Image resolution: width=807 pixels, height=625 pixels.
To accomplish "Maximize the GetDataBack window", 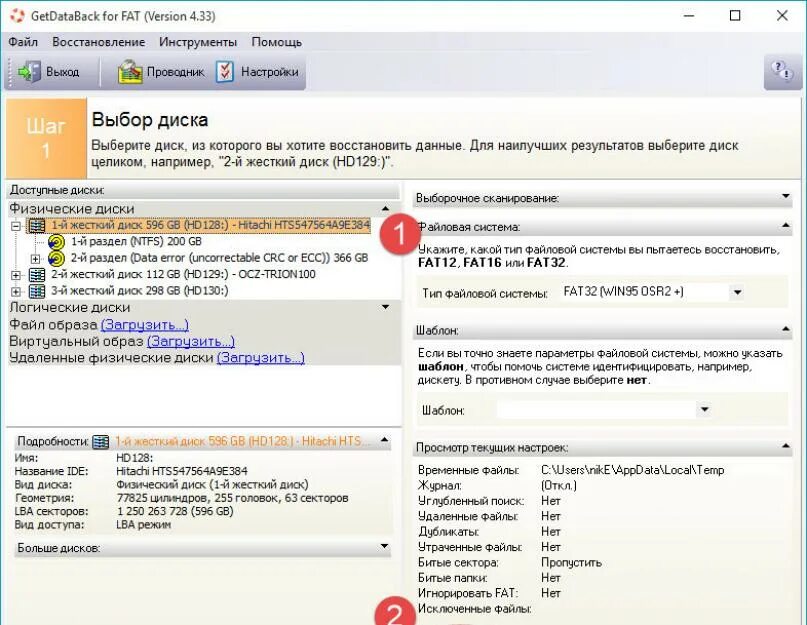I will click(x=735, y=16).
